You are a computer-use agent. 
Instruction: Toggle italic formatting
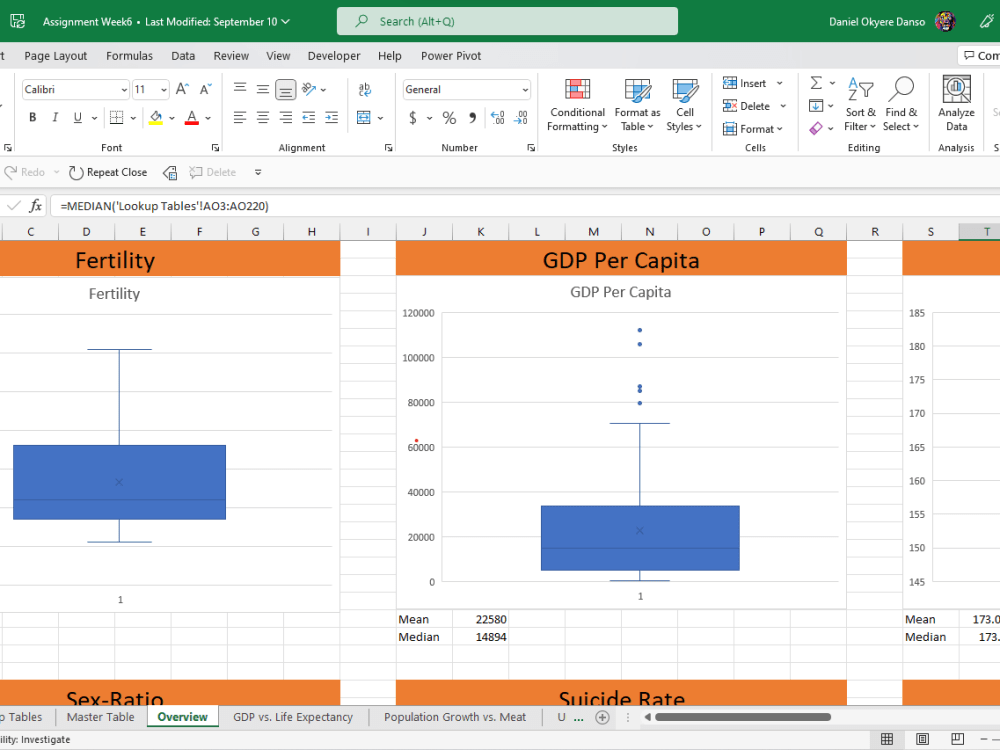(x=55, y=117)
